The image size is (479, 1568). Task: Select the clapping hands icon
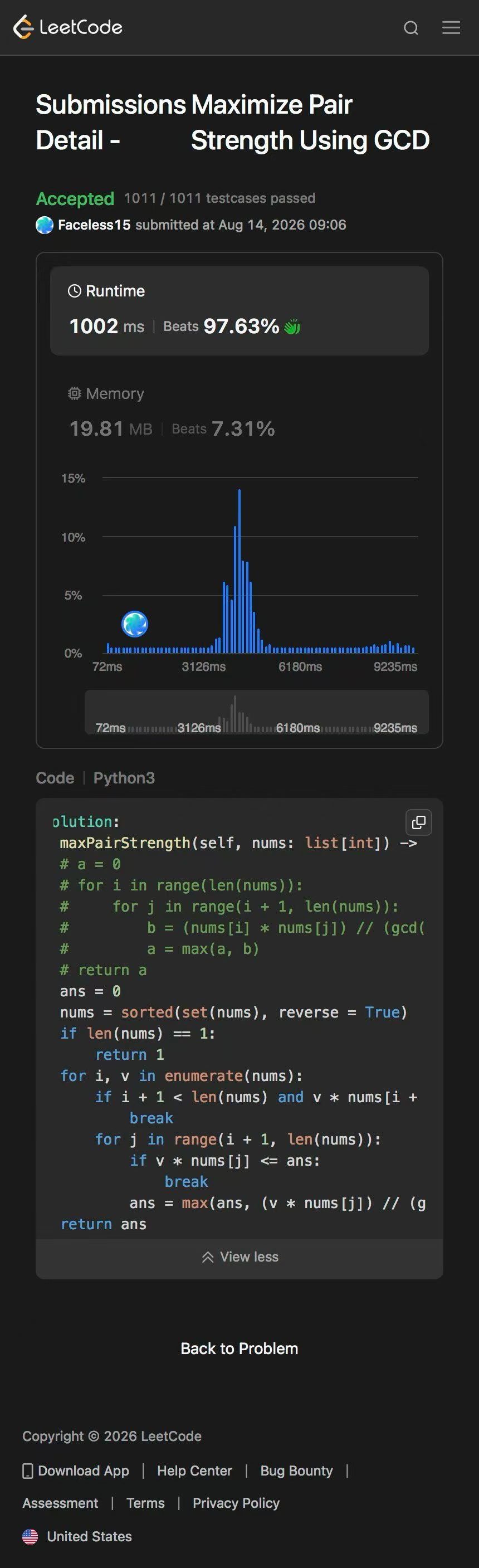(292, 327)
